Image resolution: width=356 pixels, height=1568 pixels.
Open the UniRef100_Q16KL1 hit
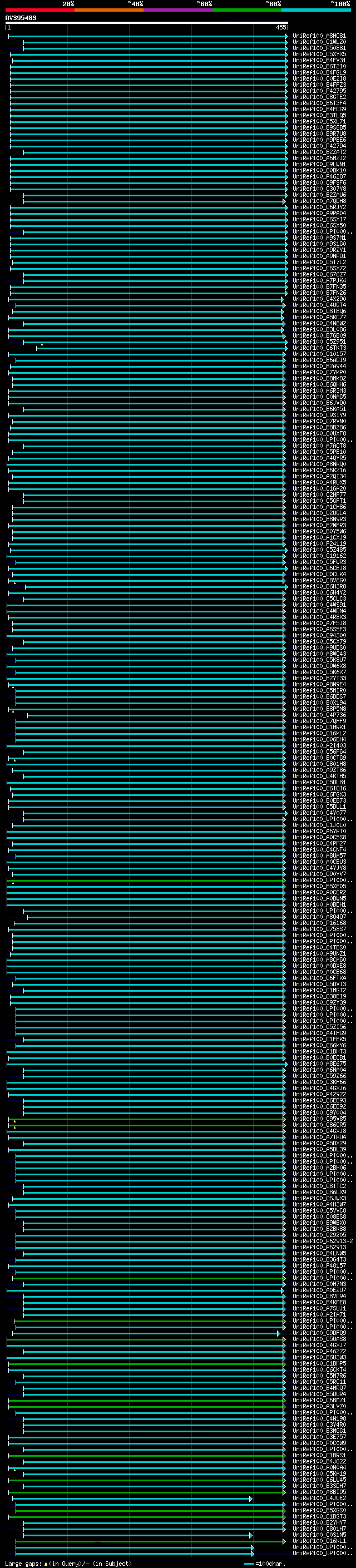(x=319, y=1541)
